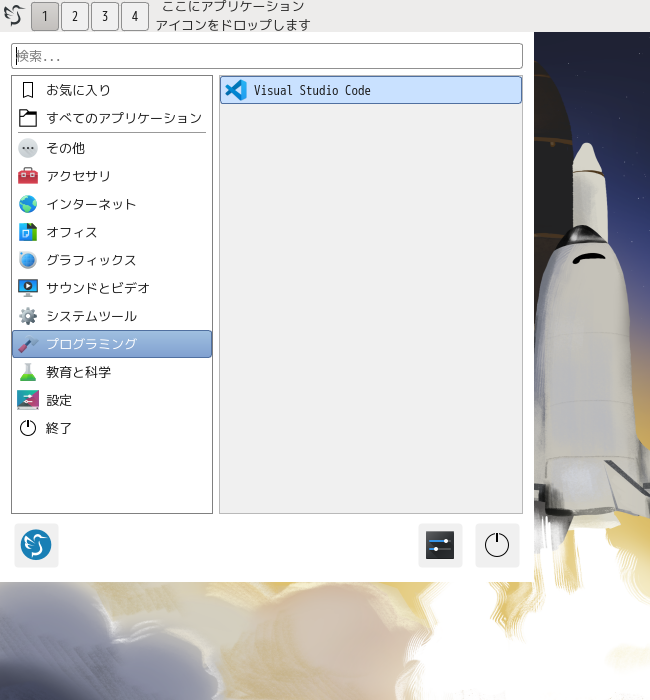
Task: Switch to workspace 4
Action: pyautogui.click(x=135, y=17)
